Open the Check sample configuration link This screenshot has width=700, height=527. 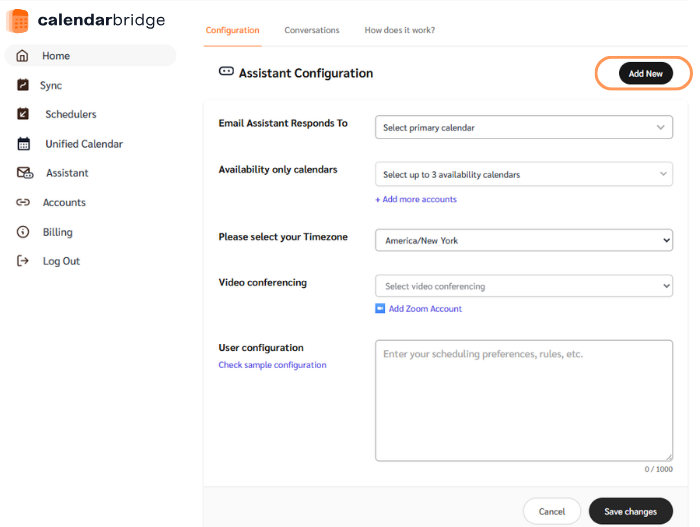pyautogui.click(x=272, y=365)
